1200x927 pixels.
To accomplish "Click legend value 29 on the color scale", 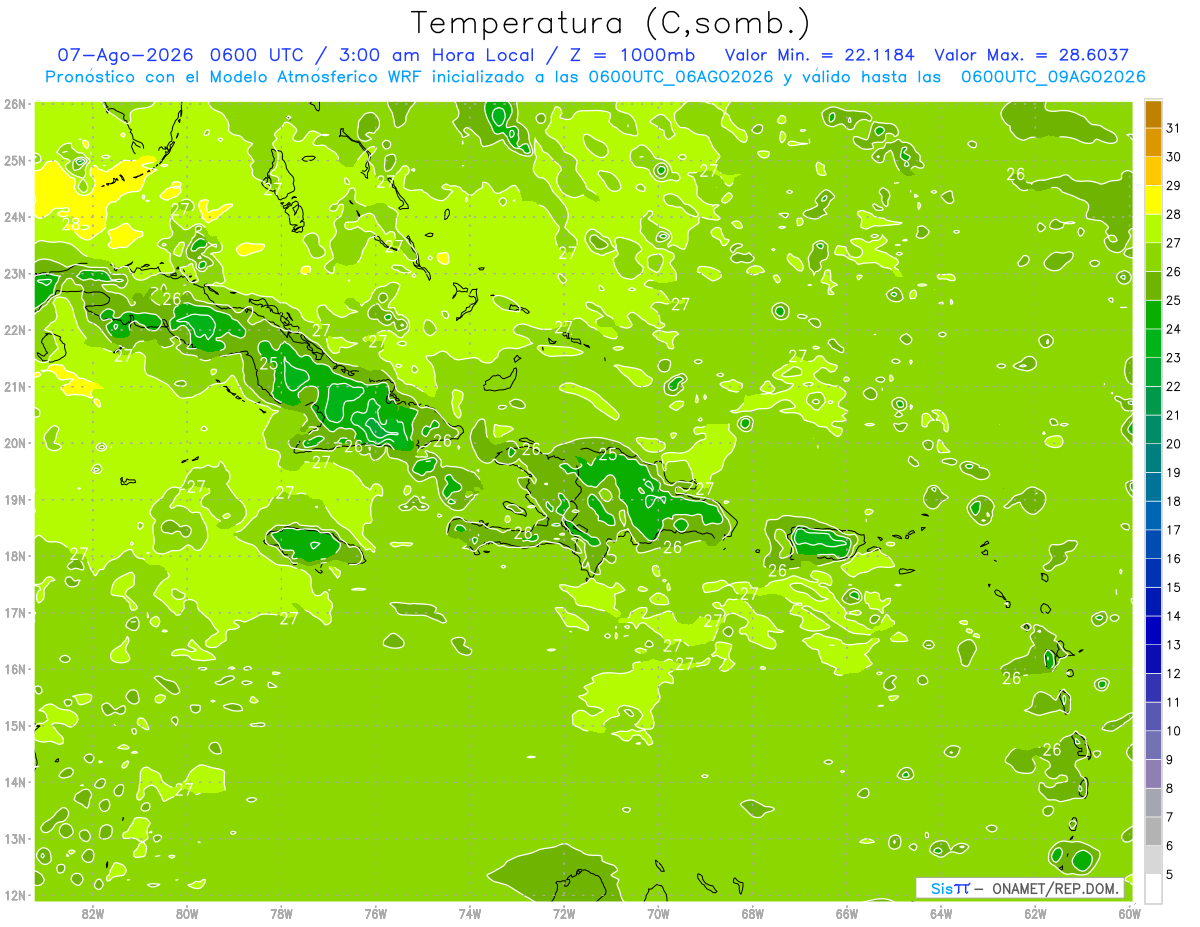I will pyautogui.click(x=1173, y=186).
